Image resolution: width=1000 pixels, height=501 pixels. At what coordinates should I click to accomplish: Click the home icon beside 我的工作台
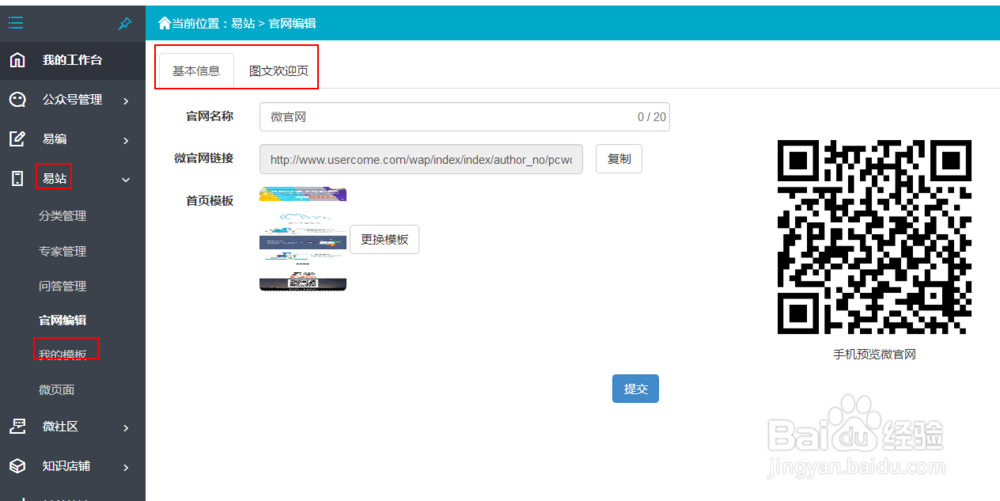17,60
